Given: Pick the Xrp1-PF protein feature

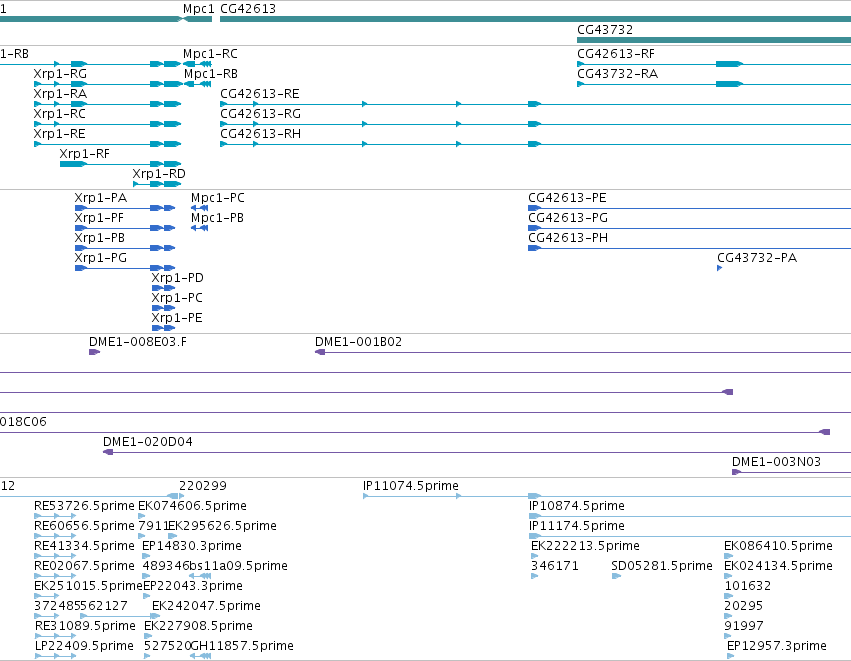Looking at the screenshot, I should (x=99, y=218).
